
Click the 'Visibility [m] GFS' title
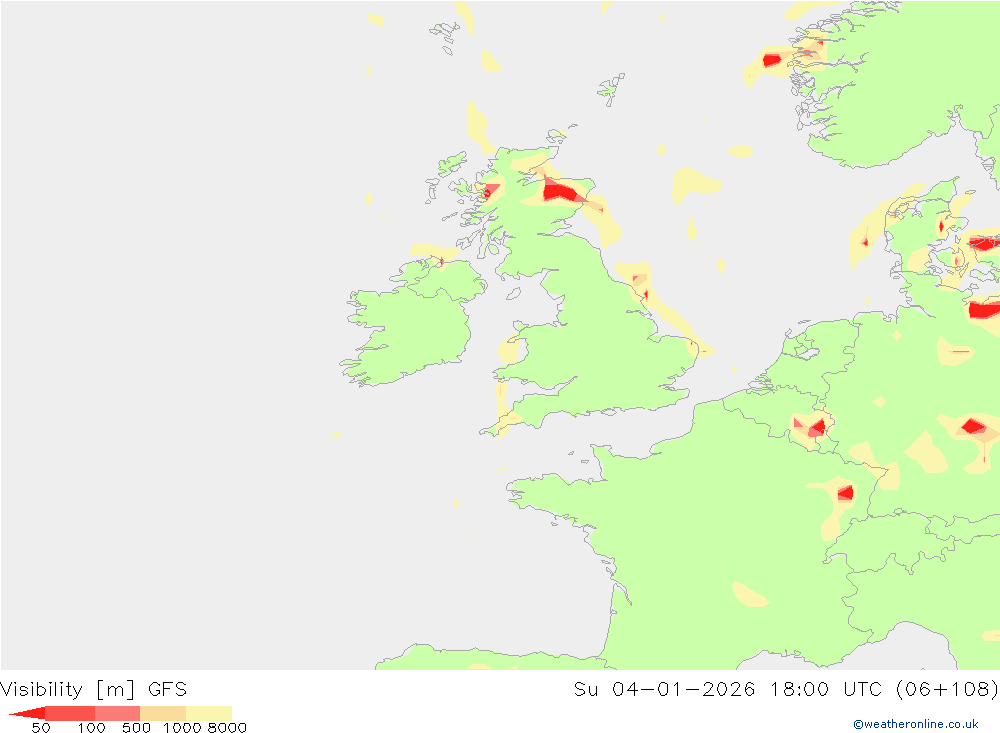[94, 690]
